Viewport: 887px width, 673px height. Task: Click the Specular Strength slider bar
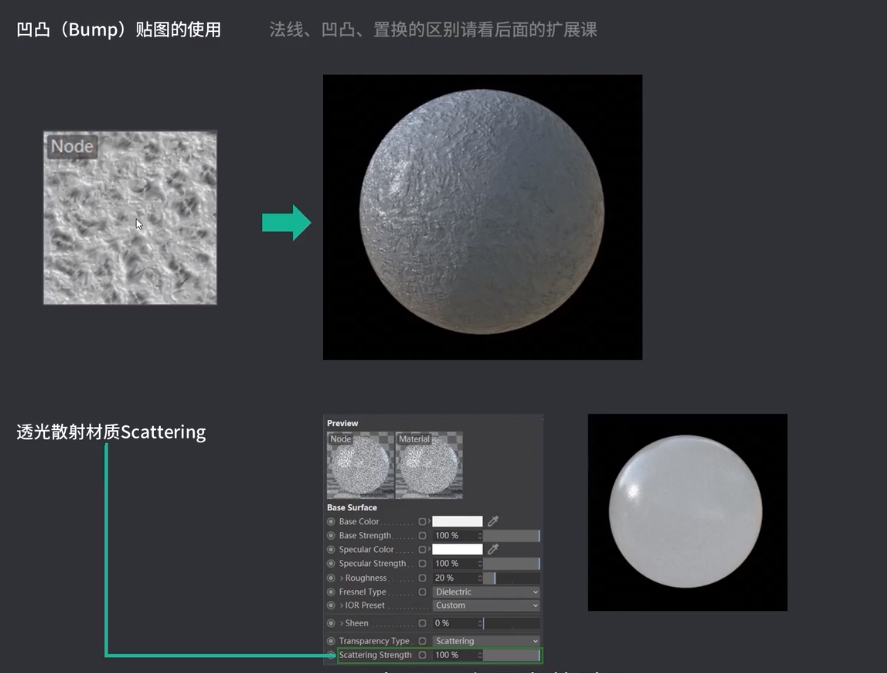(x=511, y=563)
